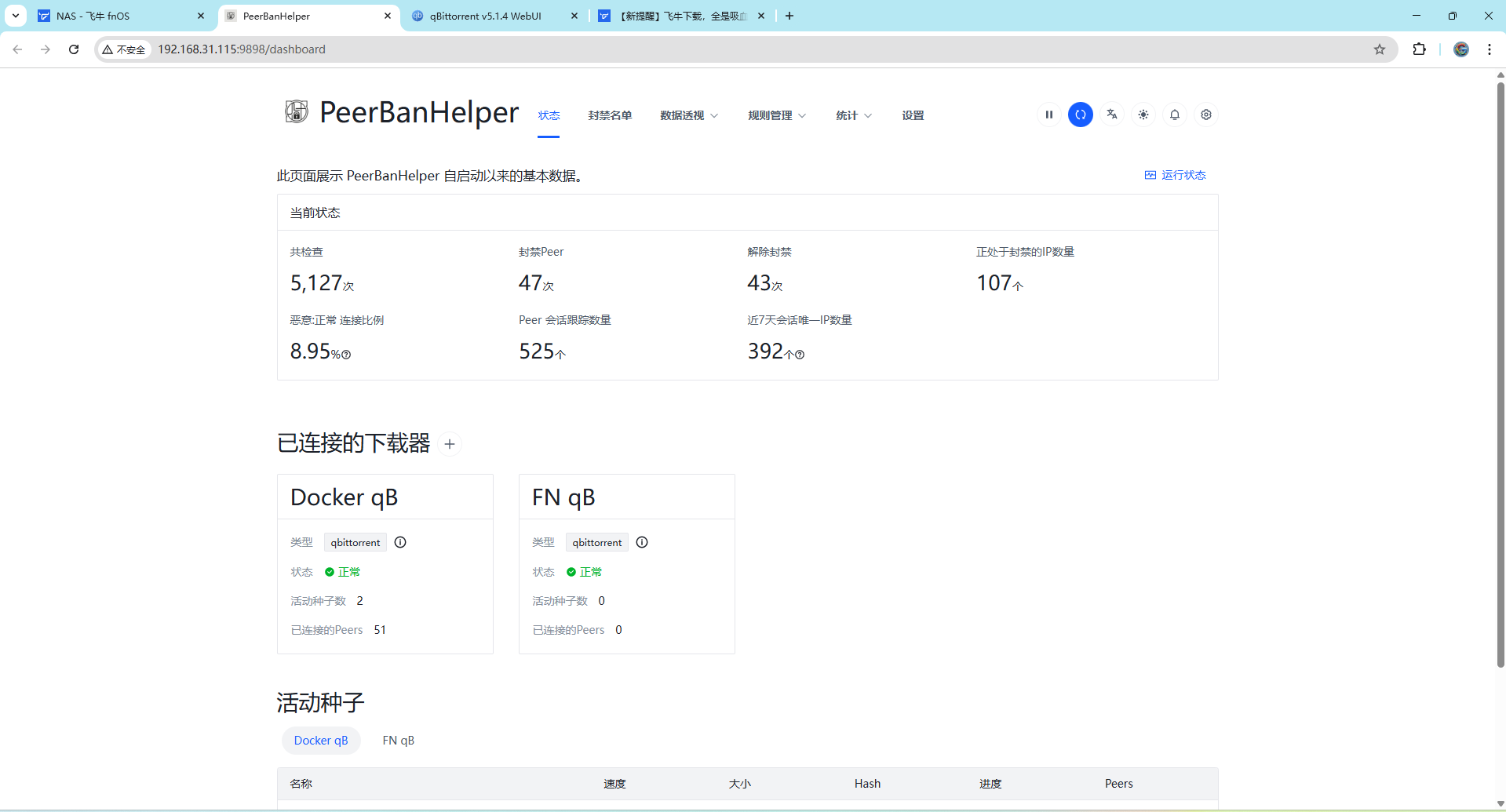Viewport: 1506px width, 812px height.
Task: Open the 封禁名单 navigation item
Action: 610,115
